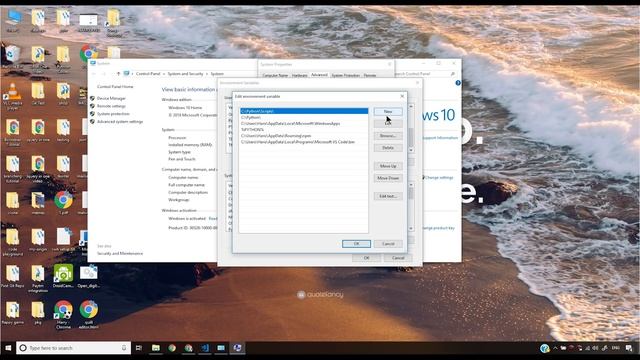Click the pkg folder desktop icon

pos(38,313)
